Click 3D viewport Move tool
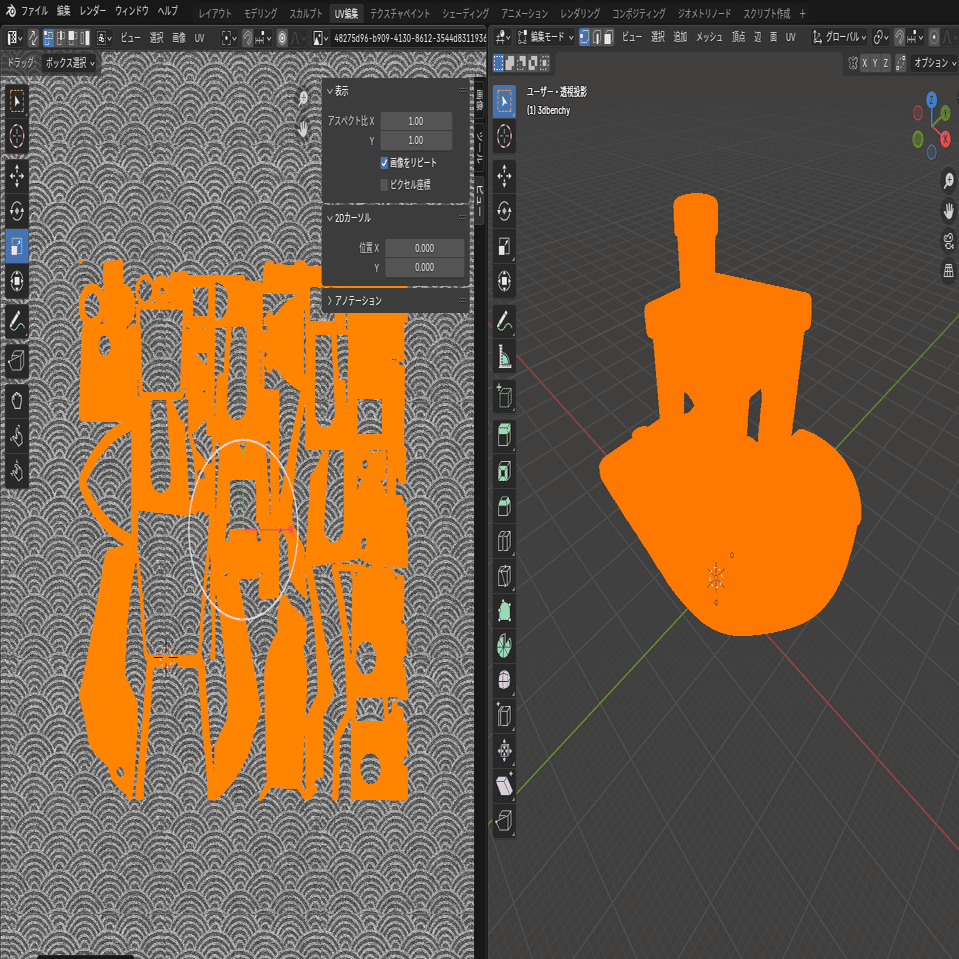The image size is (959, 959). 505,176
